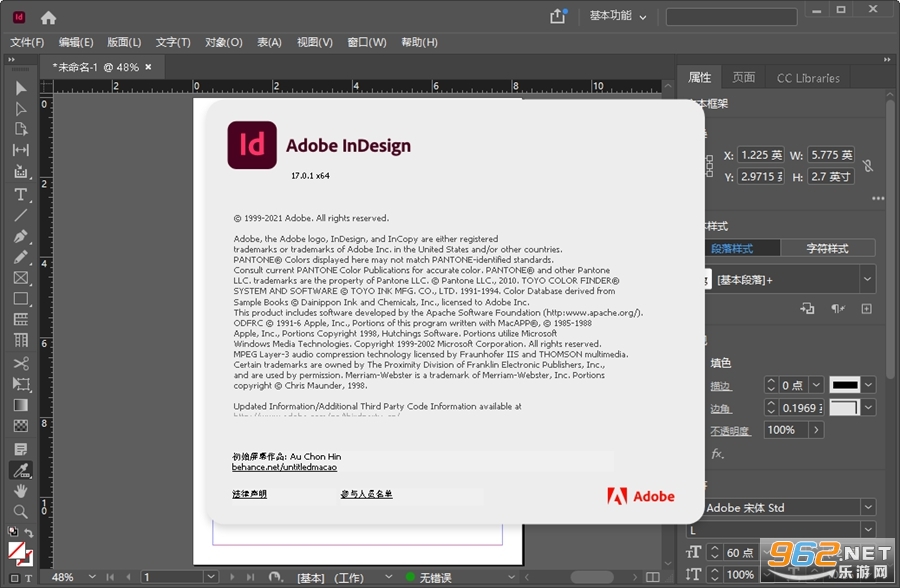Image resolution: width=900 pixels, height=588 pixels.
Task: Select the Gradient Swatch tool
Action: (x=21, y=405)
